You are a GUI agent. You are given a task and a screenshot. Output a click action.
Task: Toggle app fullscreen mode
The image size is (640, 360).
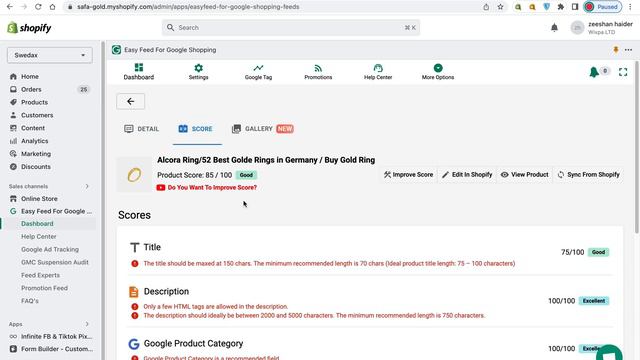pos(623,72)
